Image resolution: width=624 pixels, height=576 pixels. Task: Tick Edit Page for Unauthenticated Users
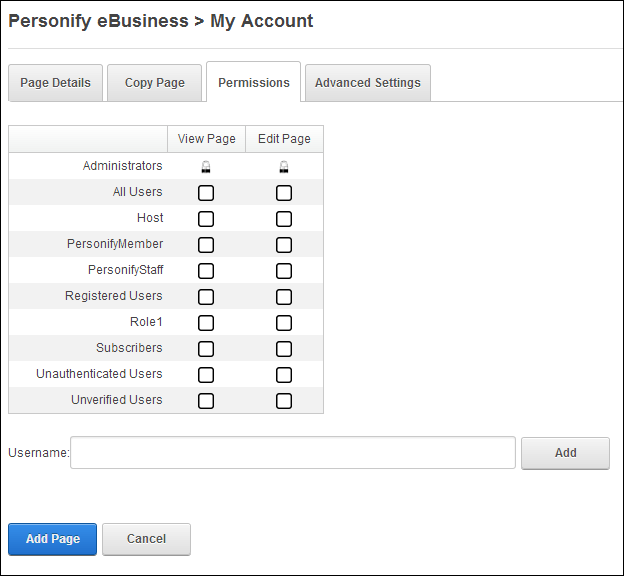point(284,375)
